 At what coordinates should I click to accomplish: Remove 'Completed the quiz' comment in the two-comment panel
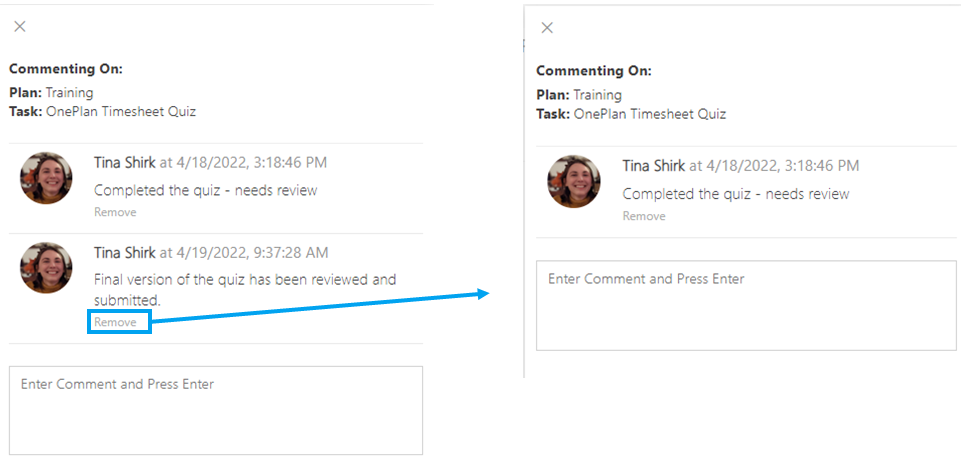[x=115, y=212]
